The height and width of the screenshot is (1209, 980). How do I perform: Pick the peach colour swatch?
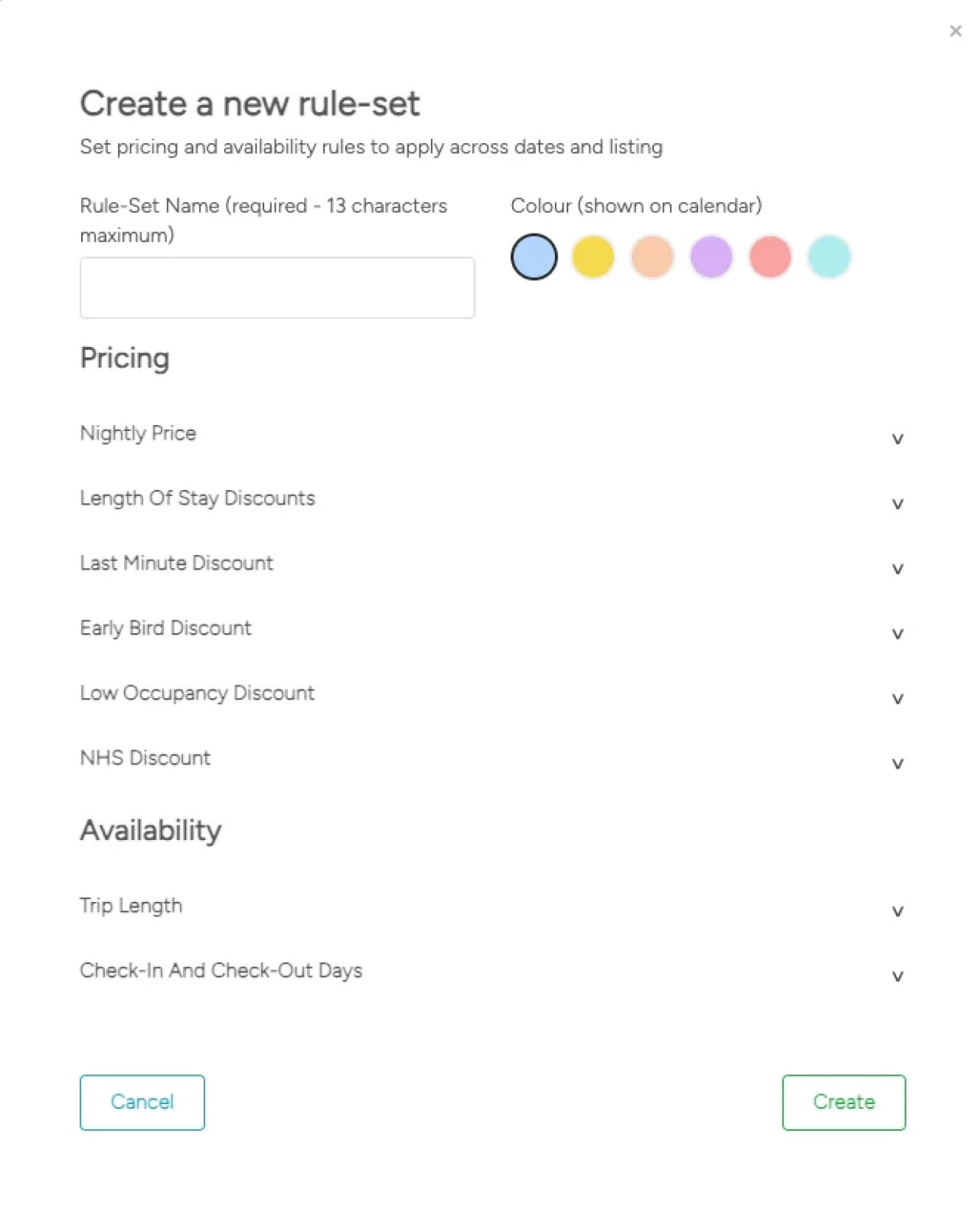tap(652, 257)
